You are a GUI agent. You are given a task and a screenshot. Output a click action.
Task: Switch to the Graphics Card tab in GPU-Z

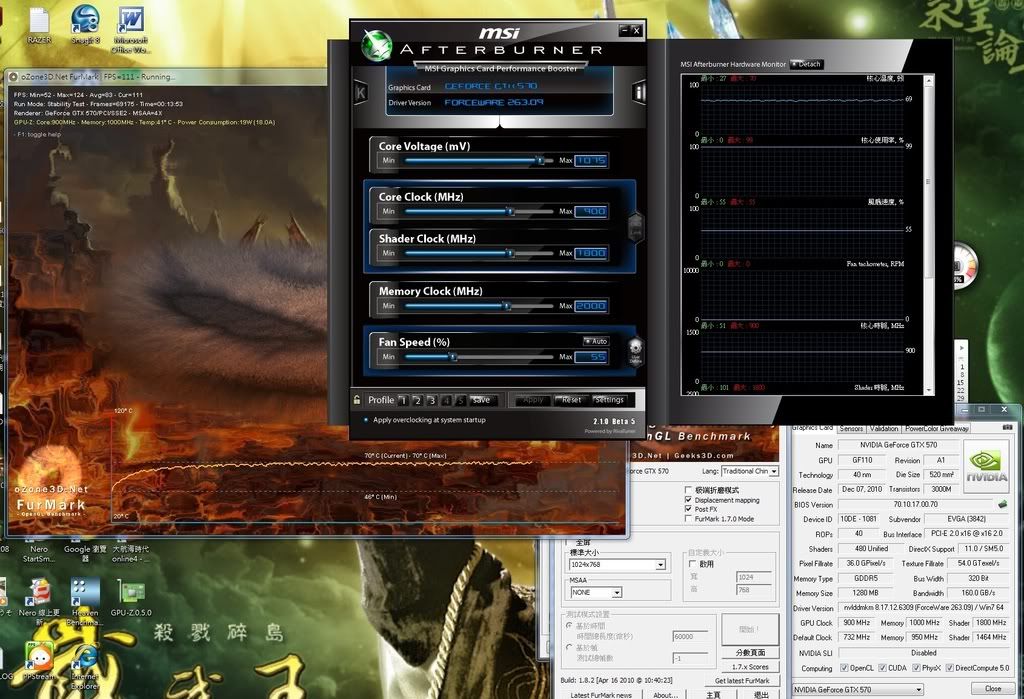(x=812, y=428)
